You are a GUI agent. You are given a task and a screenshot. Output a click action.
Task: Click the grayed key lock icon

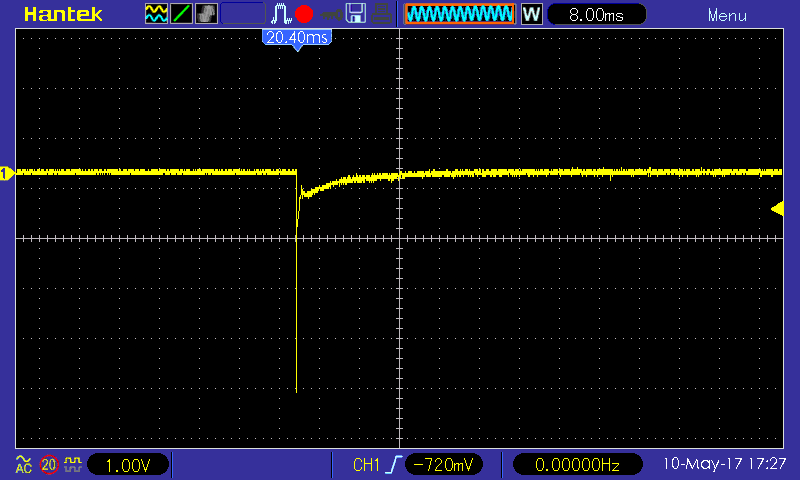tap(332, 15)
